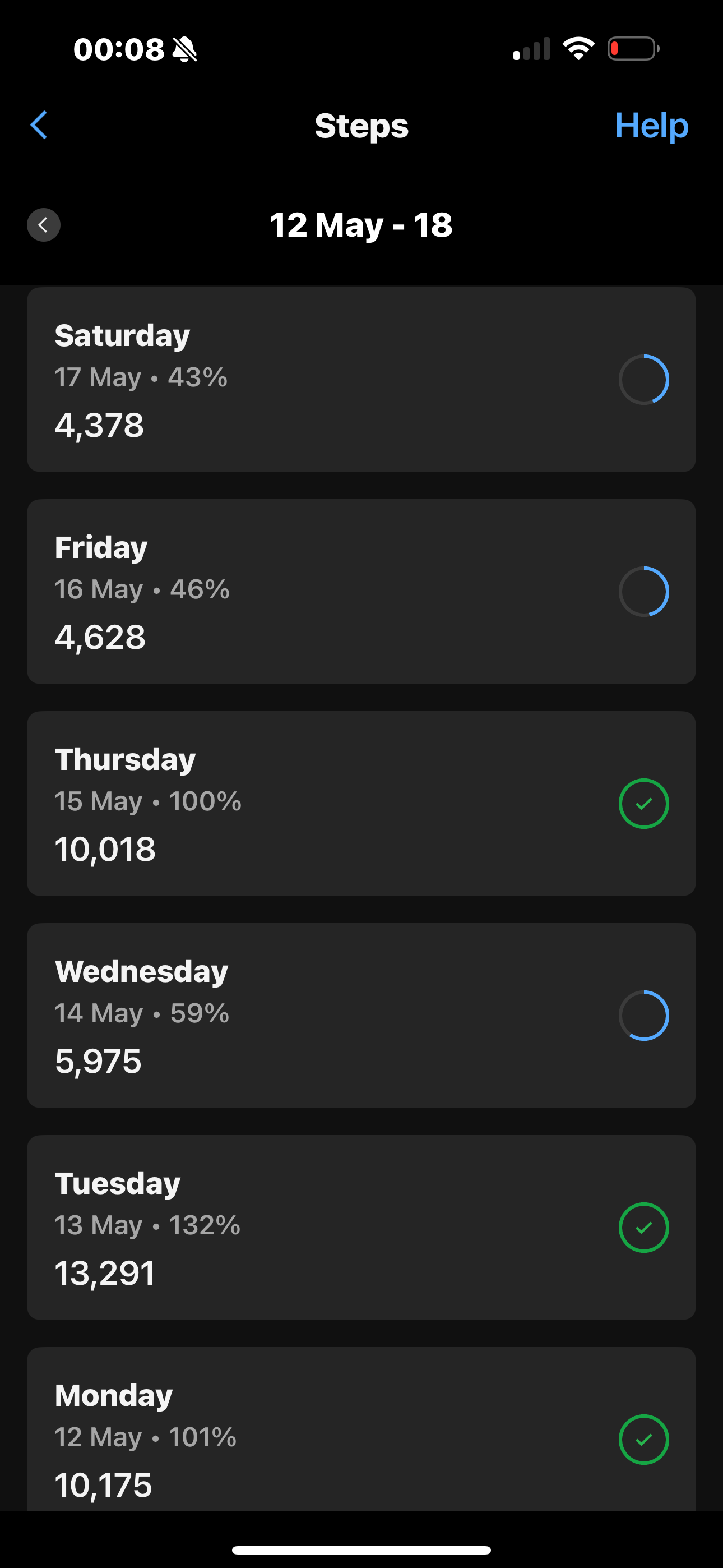Open the Friday 16 May card

point(361,592)
